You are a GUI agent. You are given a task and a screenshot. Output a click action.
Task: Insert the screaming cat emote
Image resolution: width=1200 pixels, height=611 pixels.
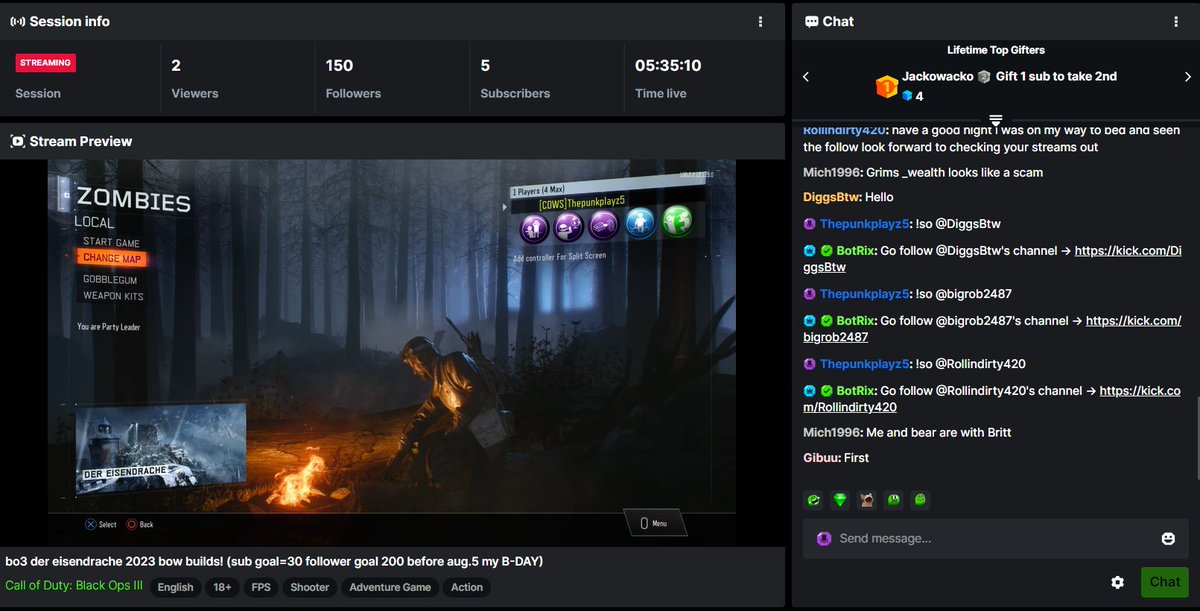tap(866, 499)
